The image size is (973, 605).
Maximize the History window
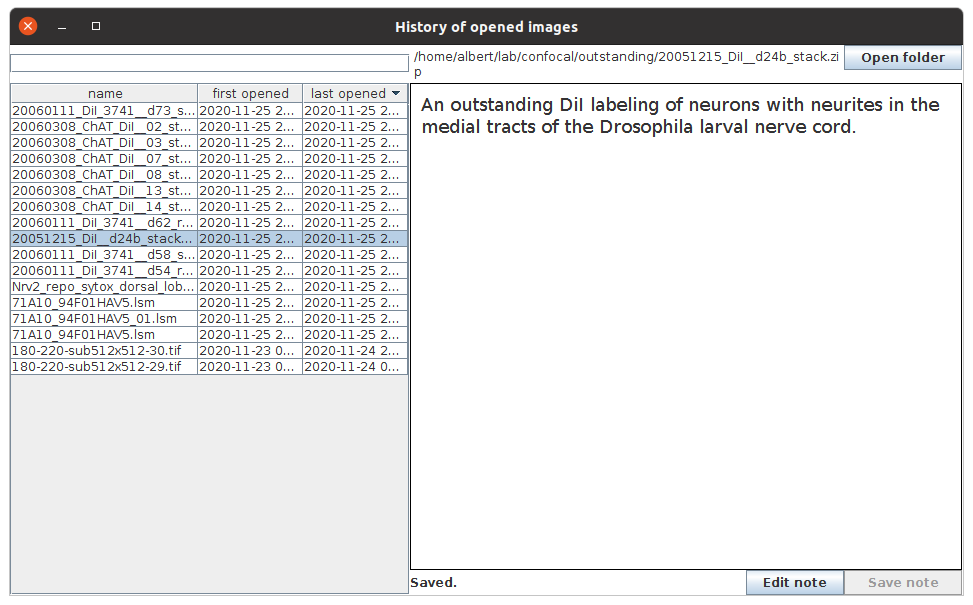click(x=96, y=27)
